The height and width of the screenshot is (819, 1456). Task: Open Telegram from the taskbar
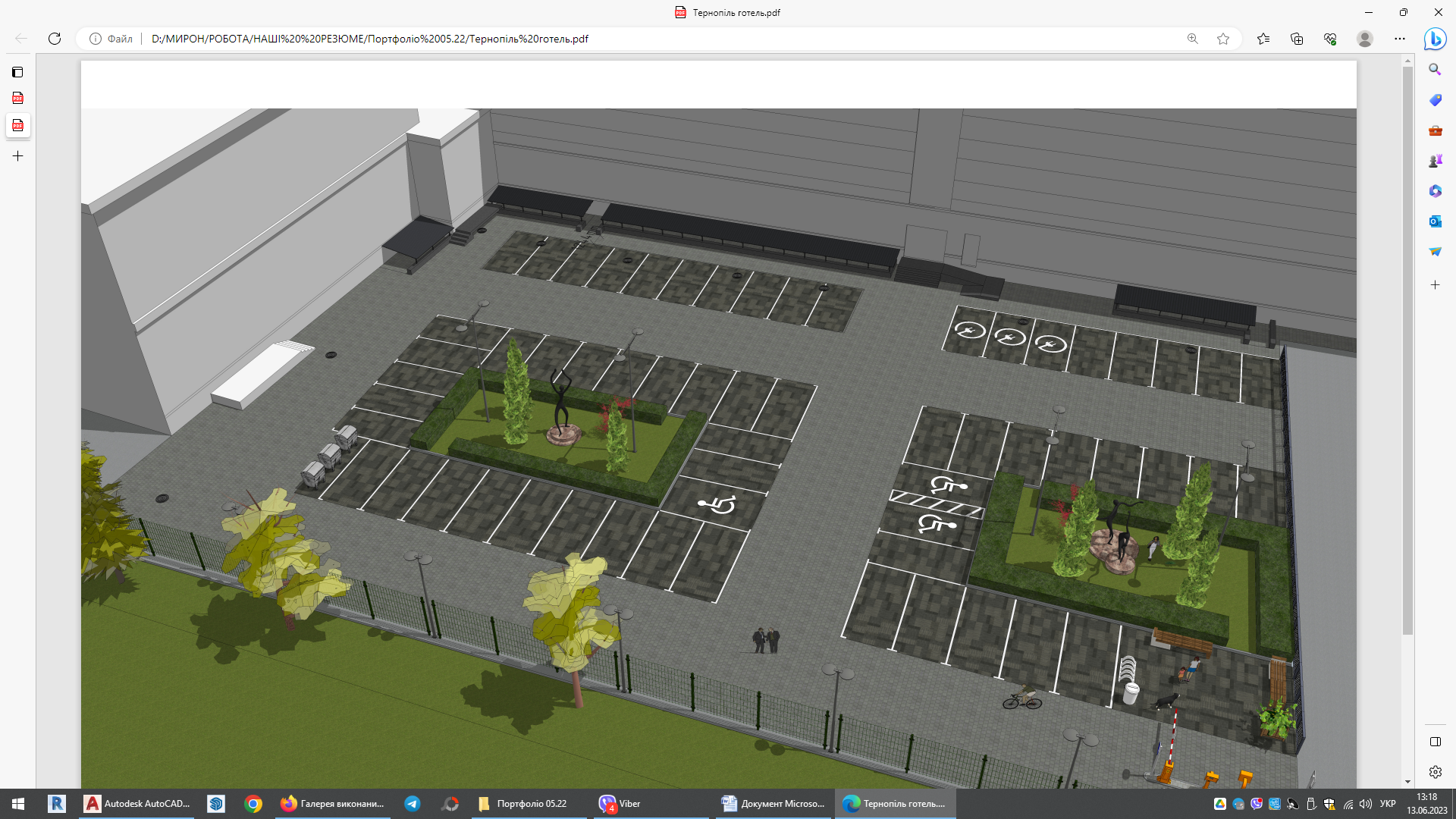pos(413,804)
